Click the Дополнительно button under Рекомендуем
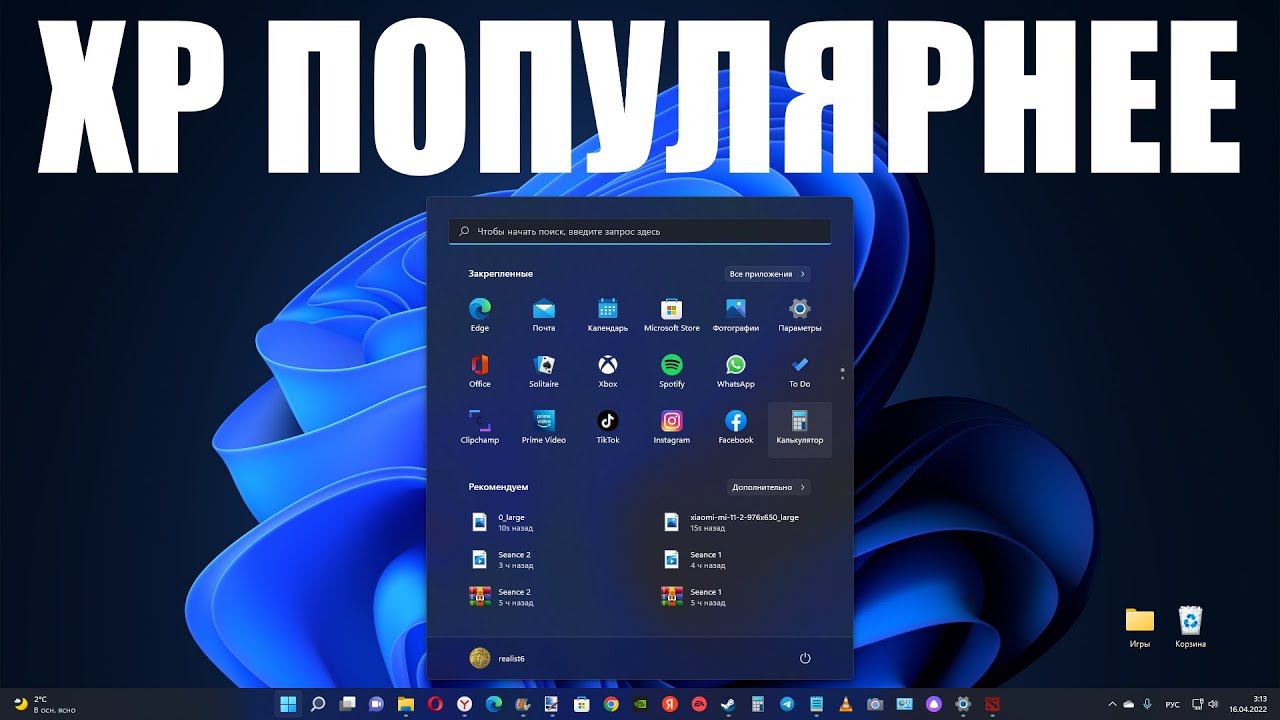Image resolution: width=1280 pixels, height=720 pixels. [x=768, y=487]
